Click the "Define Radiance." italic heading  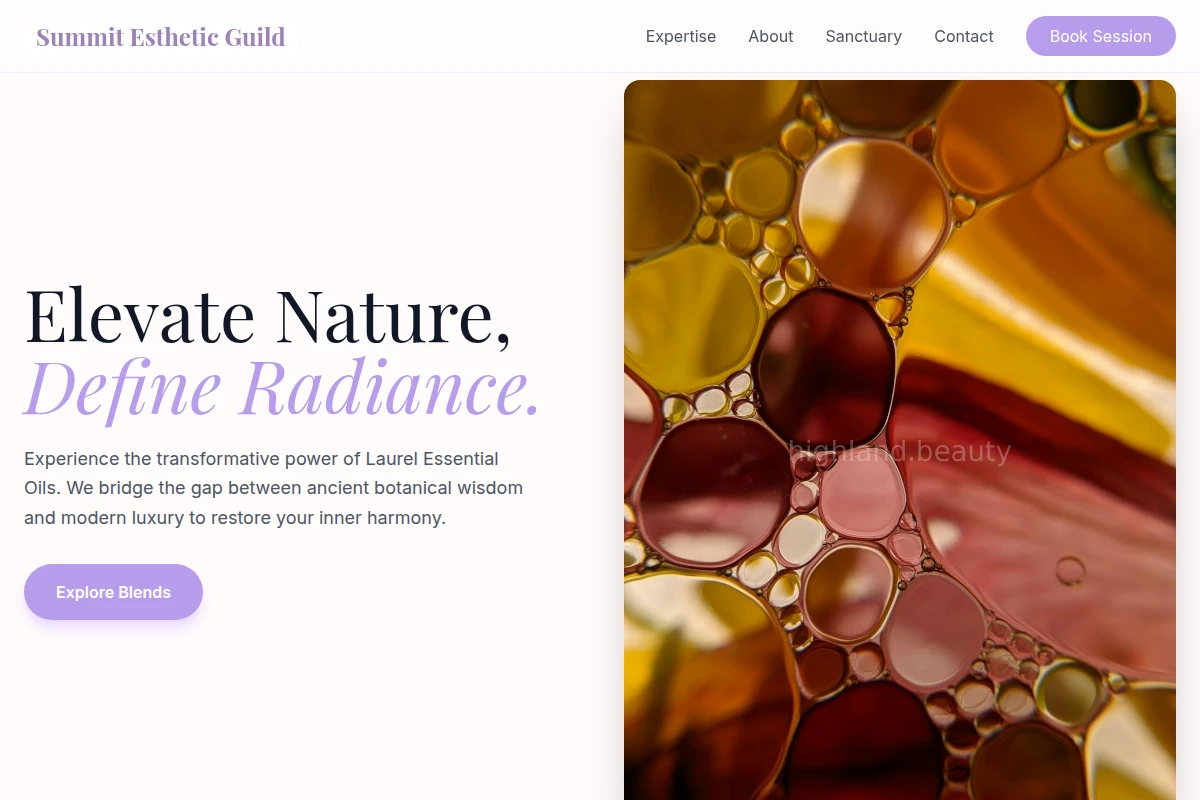click(x=282, y=387)
